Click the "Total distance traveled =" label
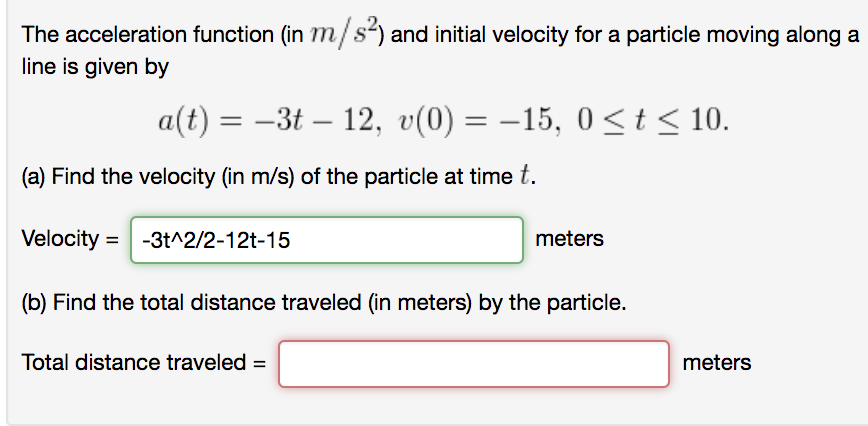 pos(143,363)
